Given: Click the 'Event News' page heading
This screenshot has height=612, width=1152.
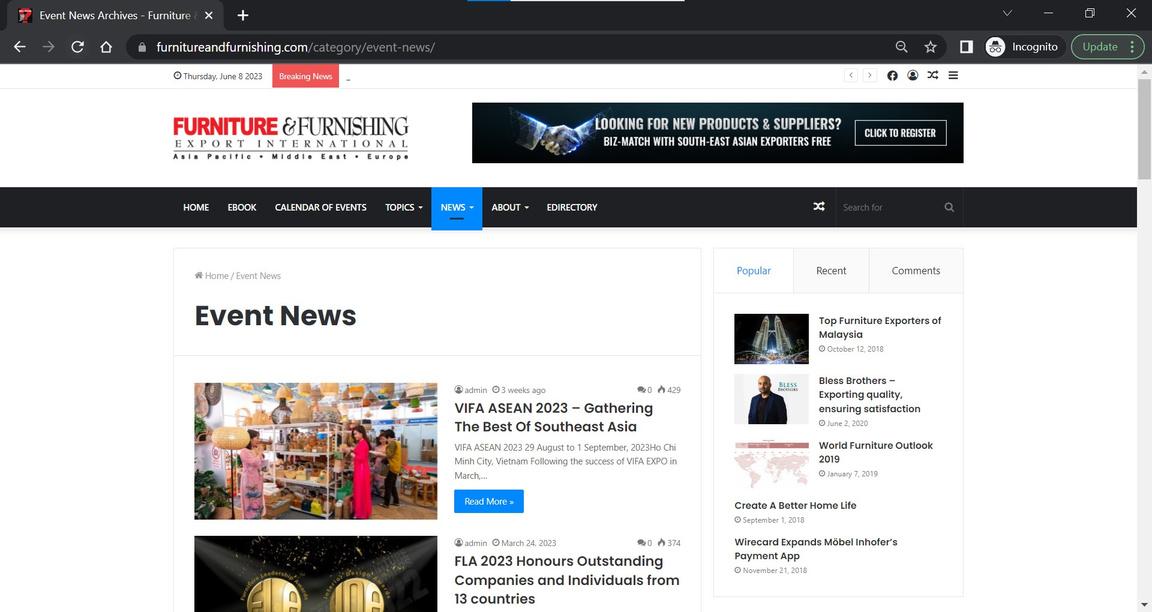Looking at the screenshot, I should point(276,316).
